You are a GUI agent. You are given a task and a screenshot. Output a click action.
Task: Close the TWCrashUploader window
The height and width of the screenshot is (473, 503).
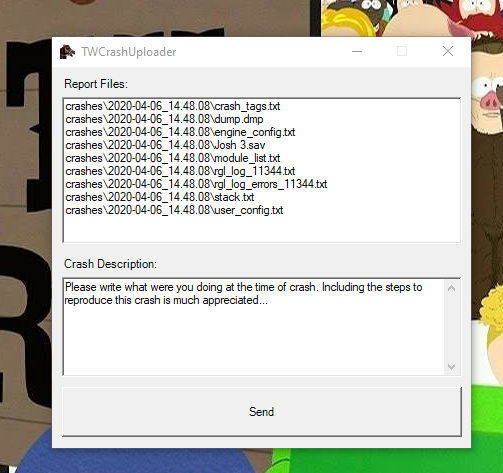pyautogui.click(x=448, y=51)
